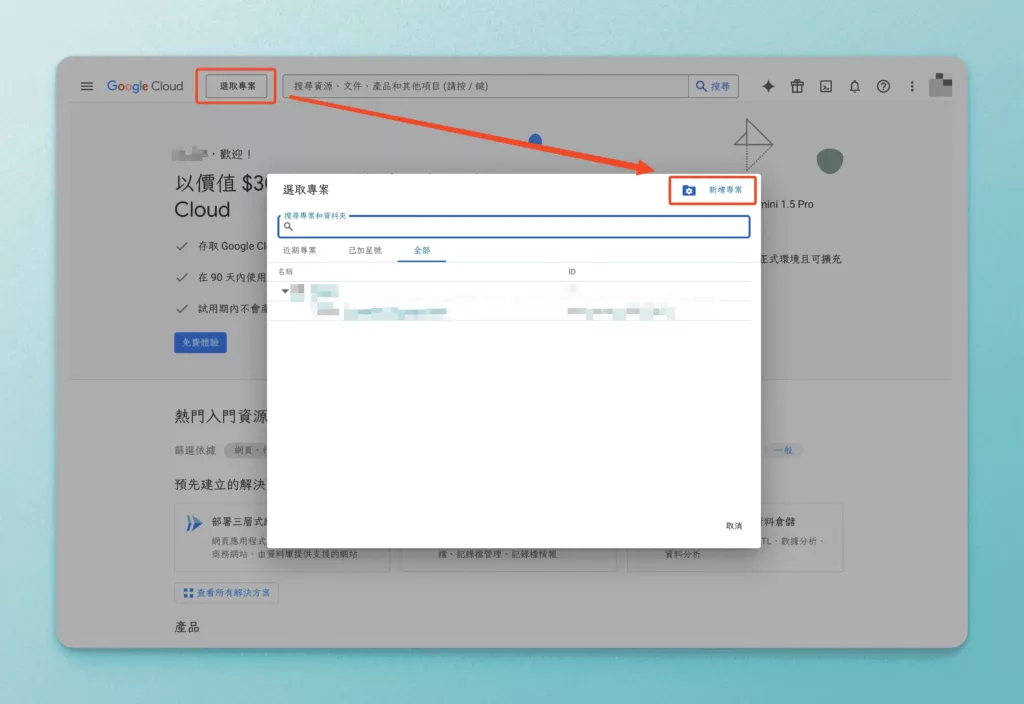Focus the top resource search field
The image size is (1024, 704).
pos(485,86)
